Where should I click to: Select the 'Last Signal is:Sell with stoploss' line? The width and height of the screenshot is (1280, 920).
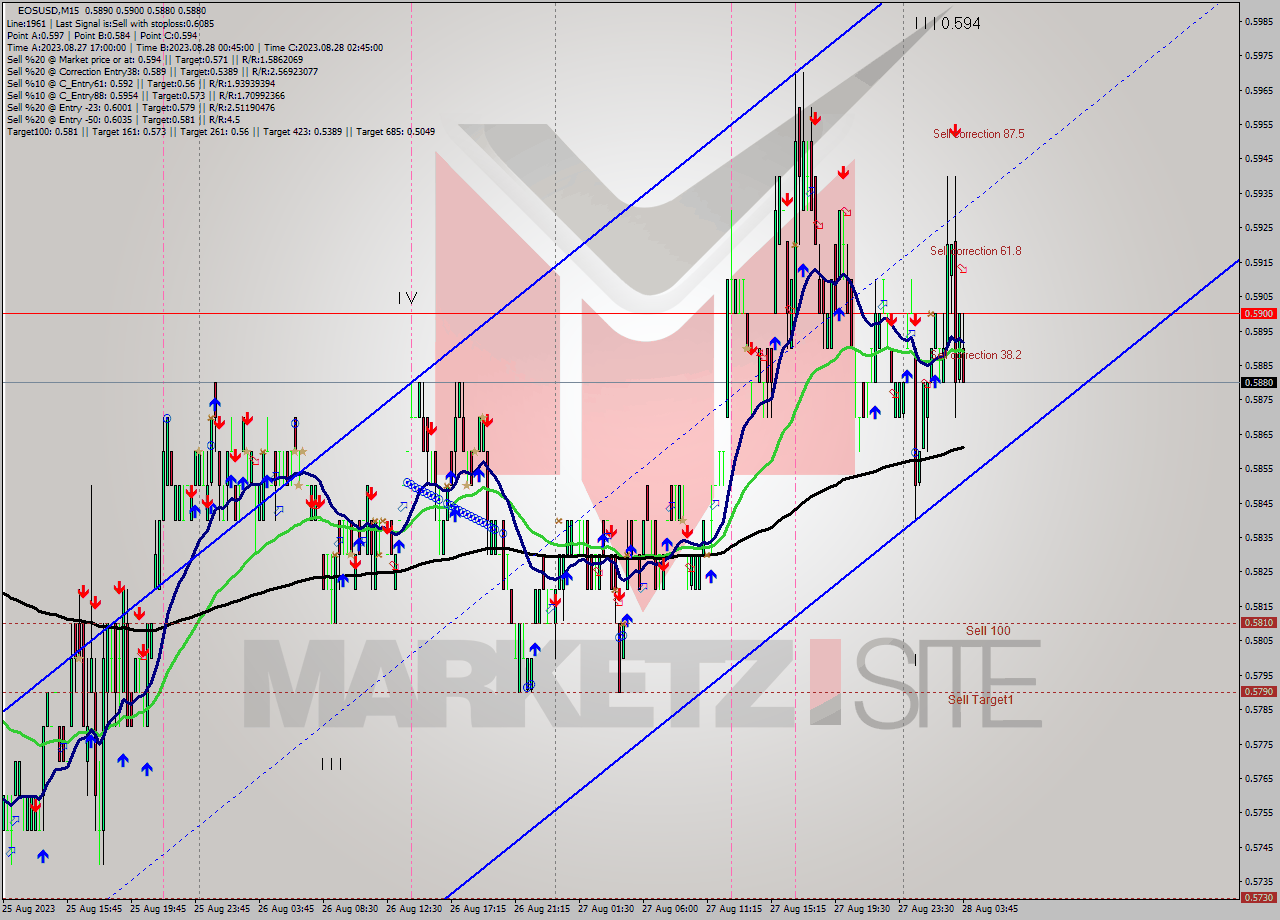[x=109, y=23]
